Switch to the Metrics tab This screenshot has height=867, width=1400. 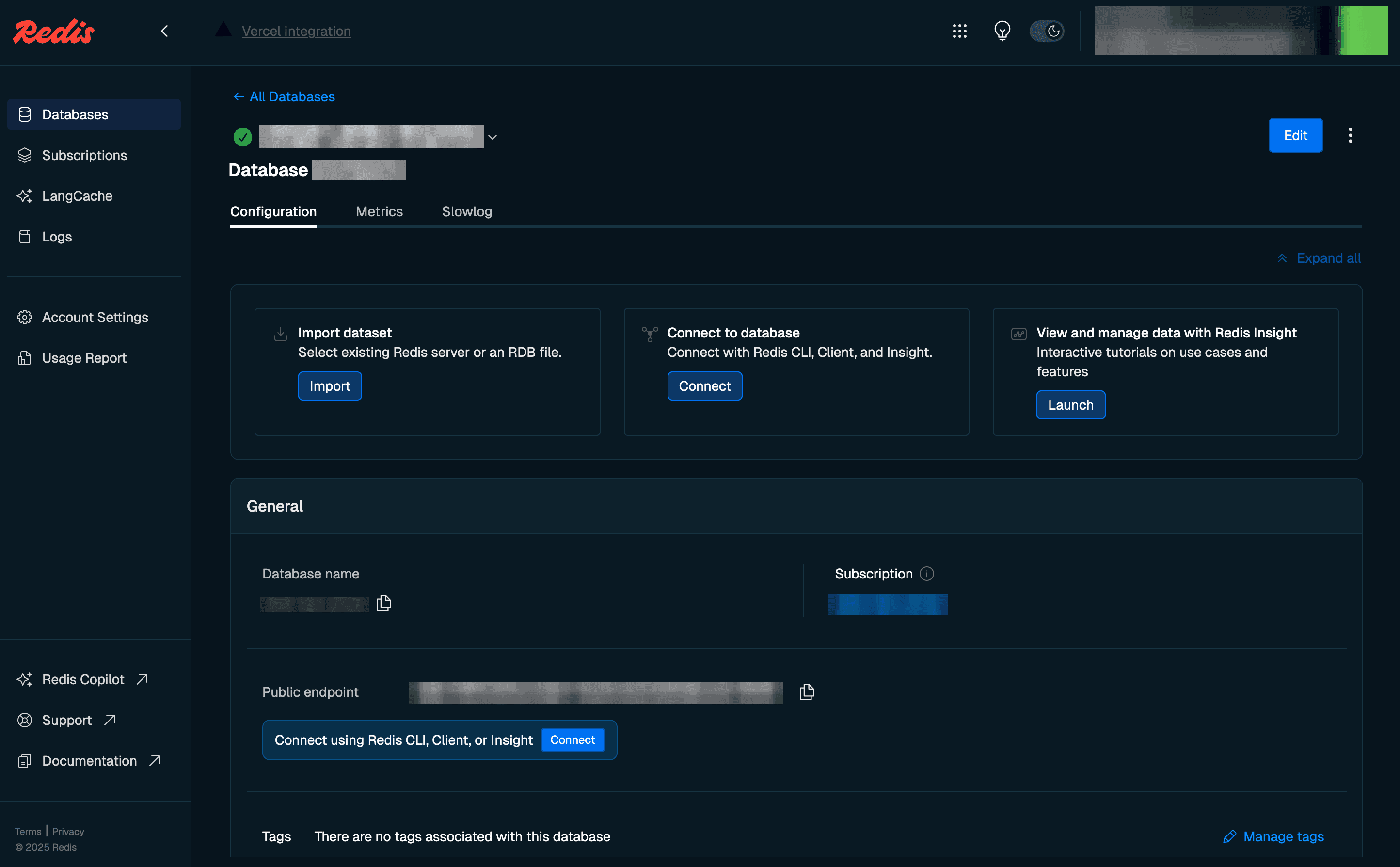(x=380, y=211)
